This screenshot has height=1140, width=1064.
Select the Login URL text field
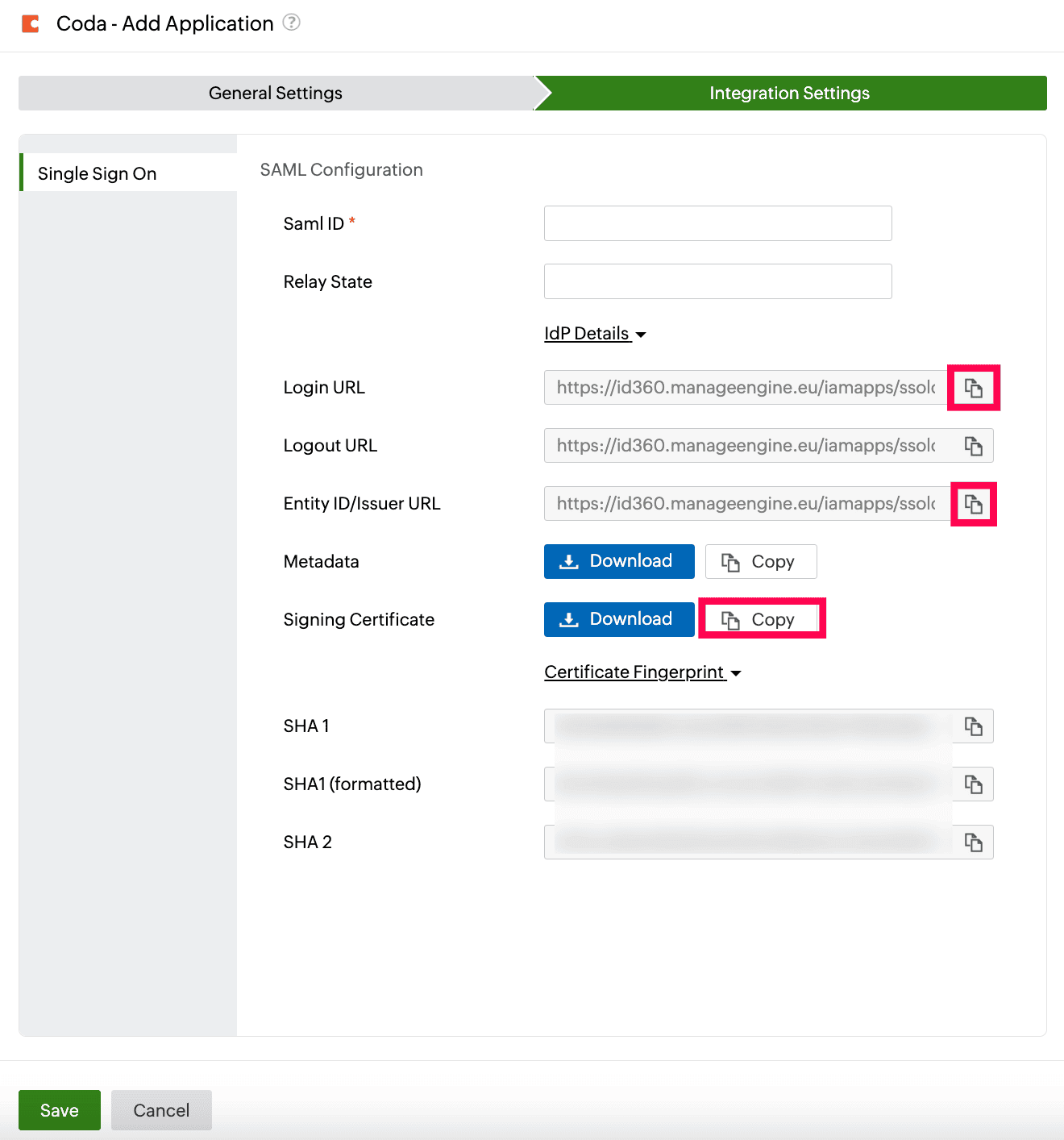pos(748,388)
